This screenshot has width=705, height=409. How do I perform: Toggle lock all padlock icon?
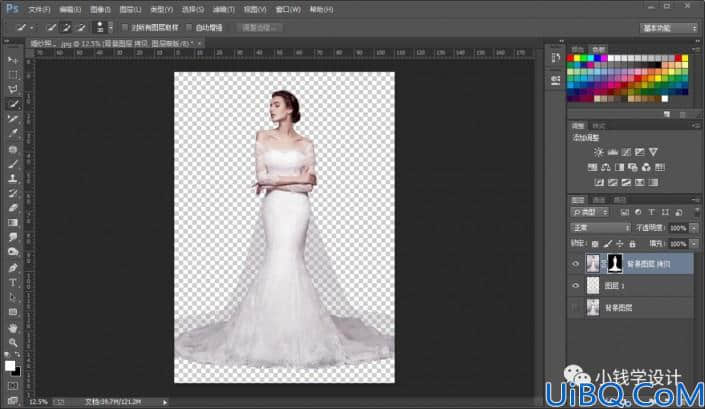click(x=633, y=244)
